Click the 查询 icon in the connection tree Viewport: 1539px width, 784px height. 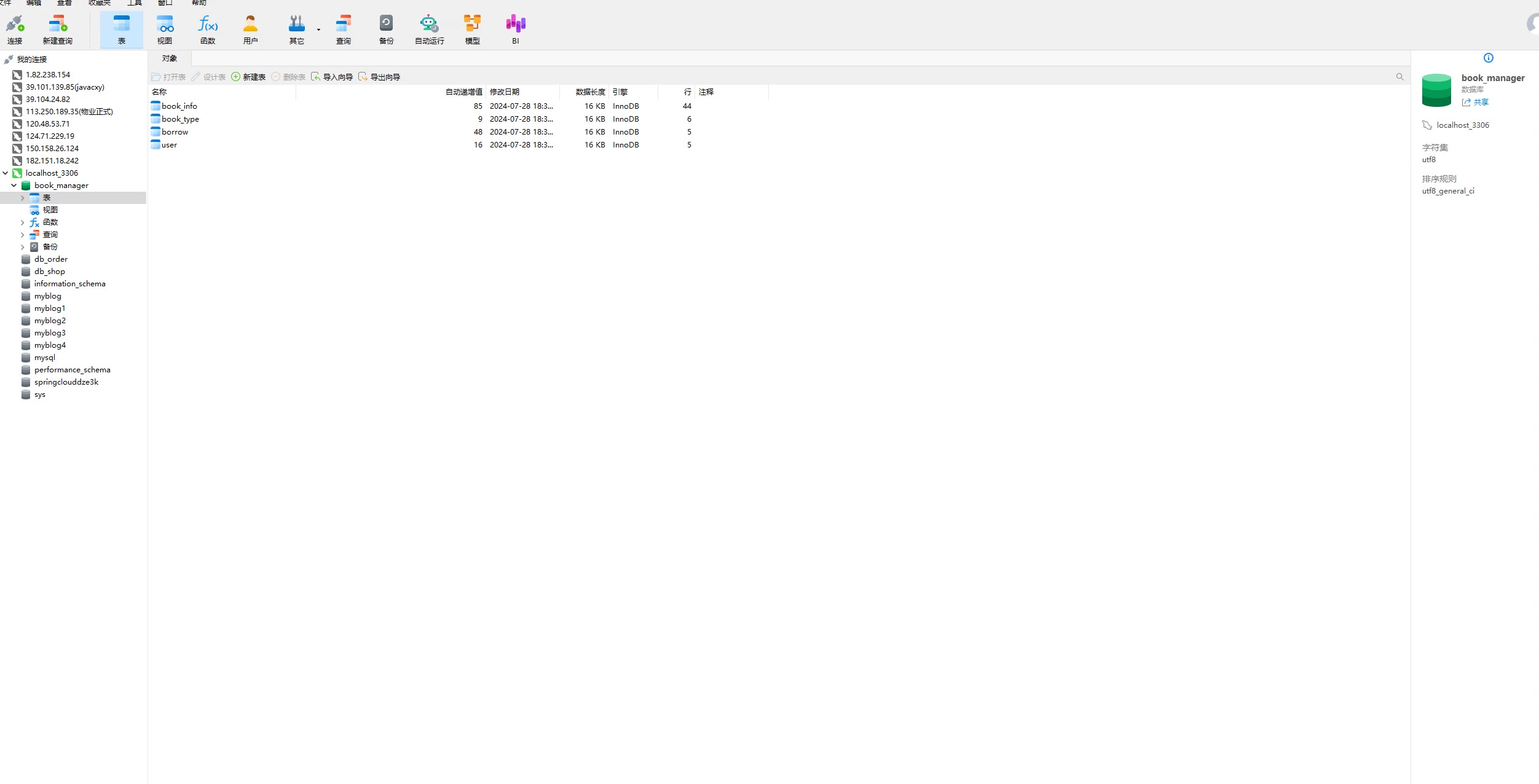tap(34, 235)
